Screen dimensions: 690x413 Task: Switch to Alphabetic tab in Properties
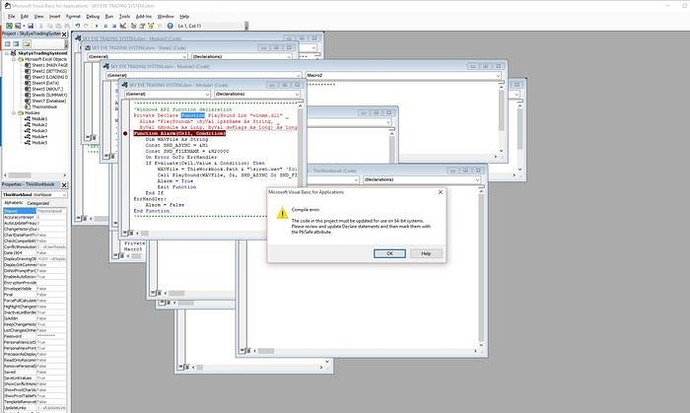[x=14, y=203]
